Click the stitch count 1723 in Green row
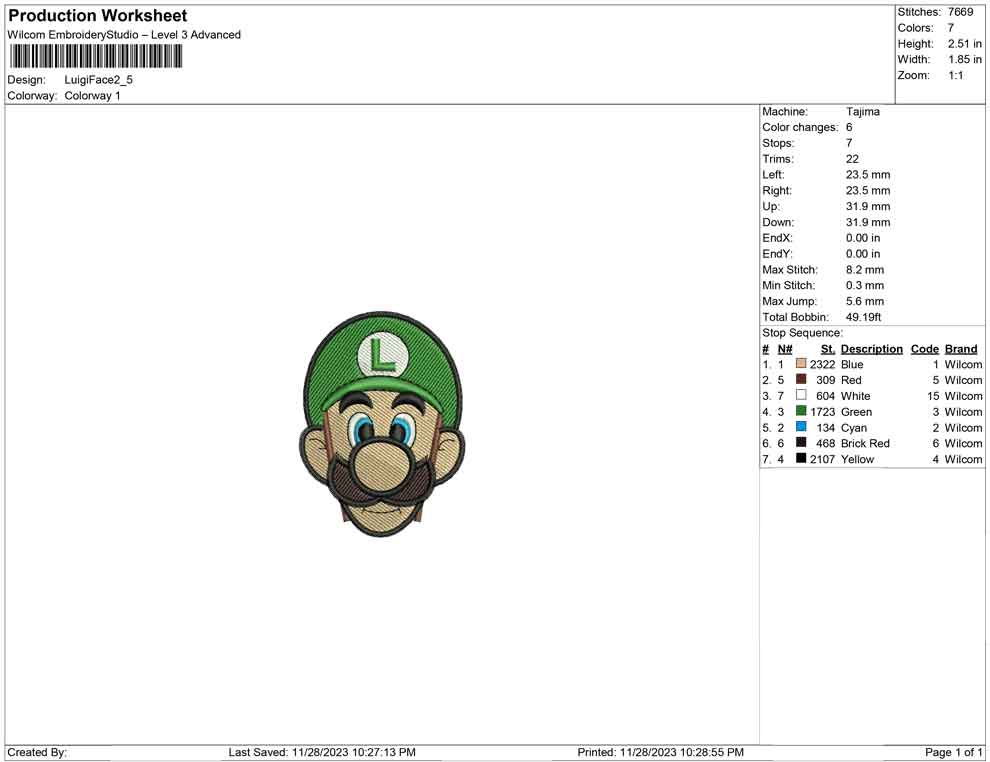Image resolution: width=990 pixels, height=762 pixels. pos(823,412)
